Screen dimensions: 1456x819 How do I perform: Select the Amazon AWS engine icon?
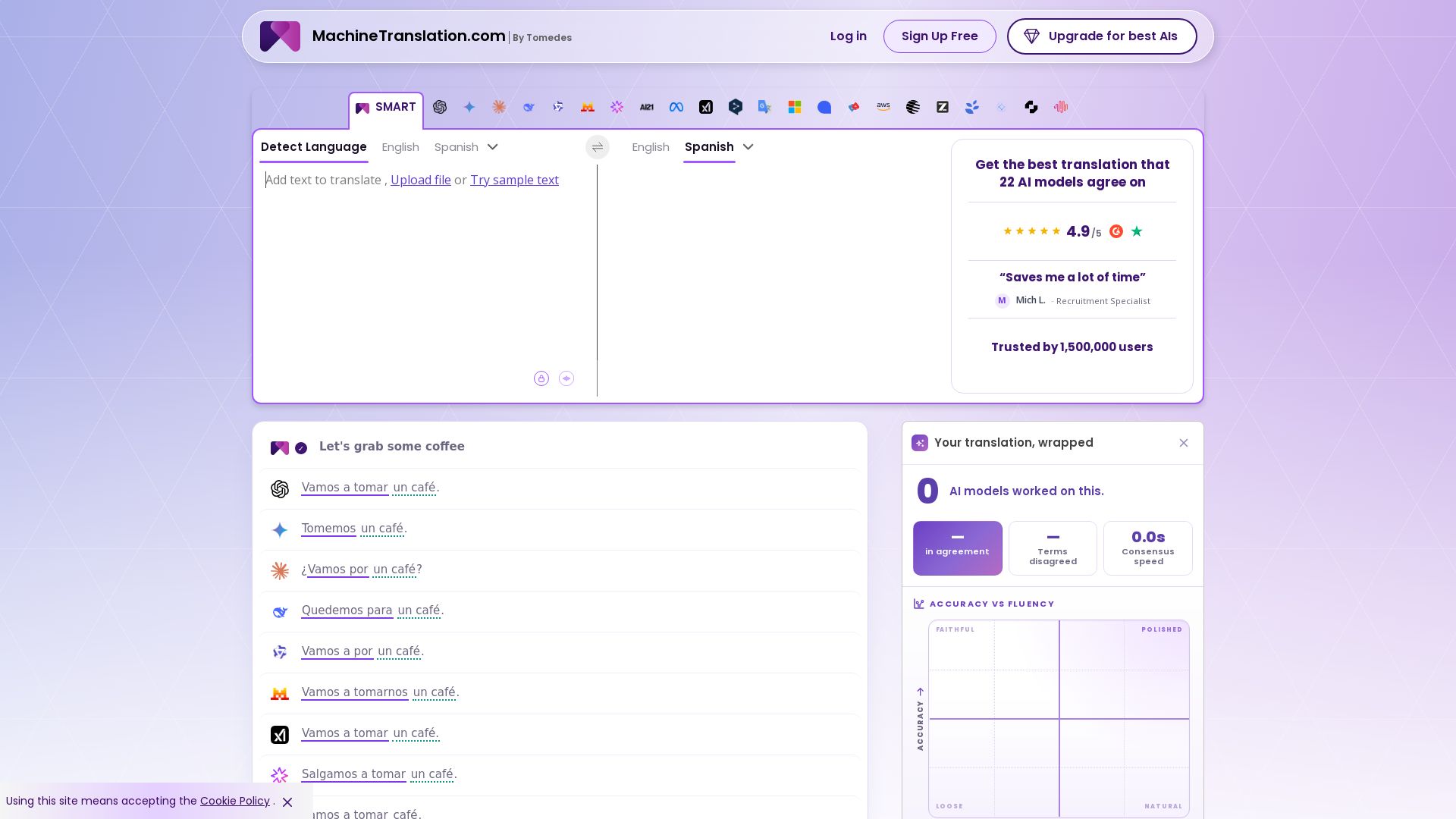coord(883,107)
